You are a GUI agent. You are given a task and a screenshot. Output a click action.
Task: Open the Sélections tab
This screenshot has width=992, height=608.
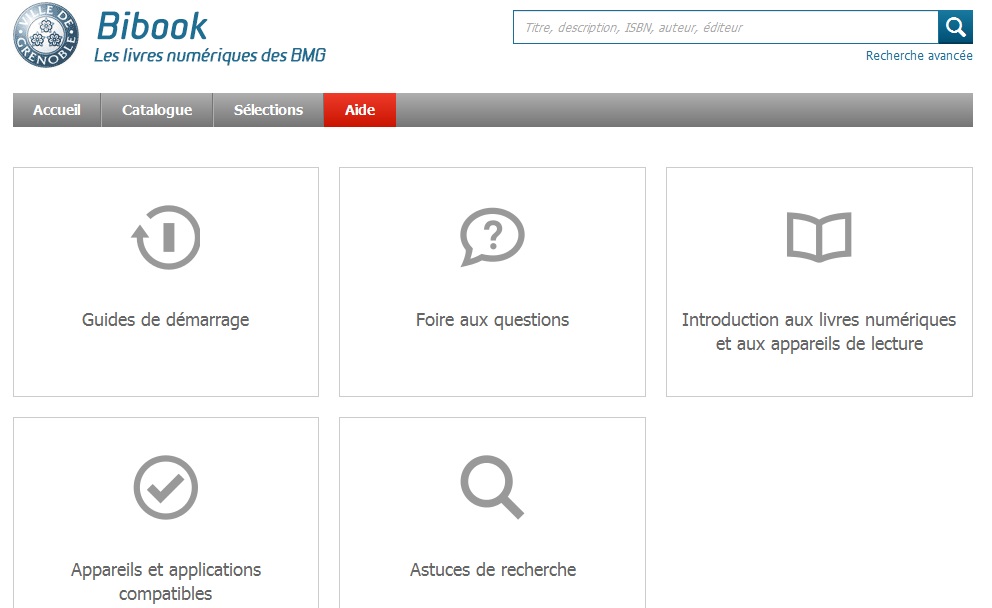tap(268, 110)
